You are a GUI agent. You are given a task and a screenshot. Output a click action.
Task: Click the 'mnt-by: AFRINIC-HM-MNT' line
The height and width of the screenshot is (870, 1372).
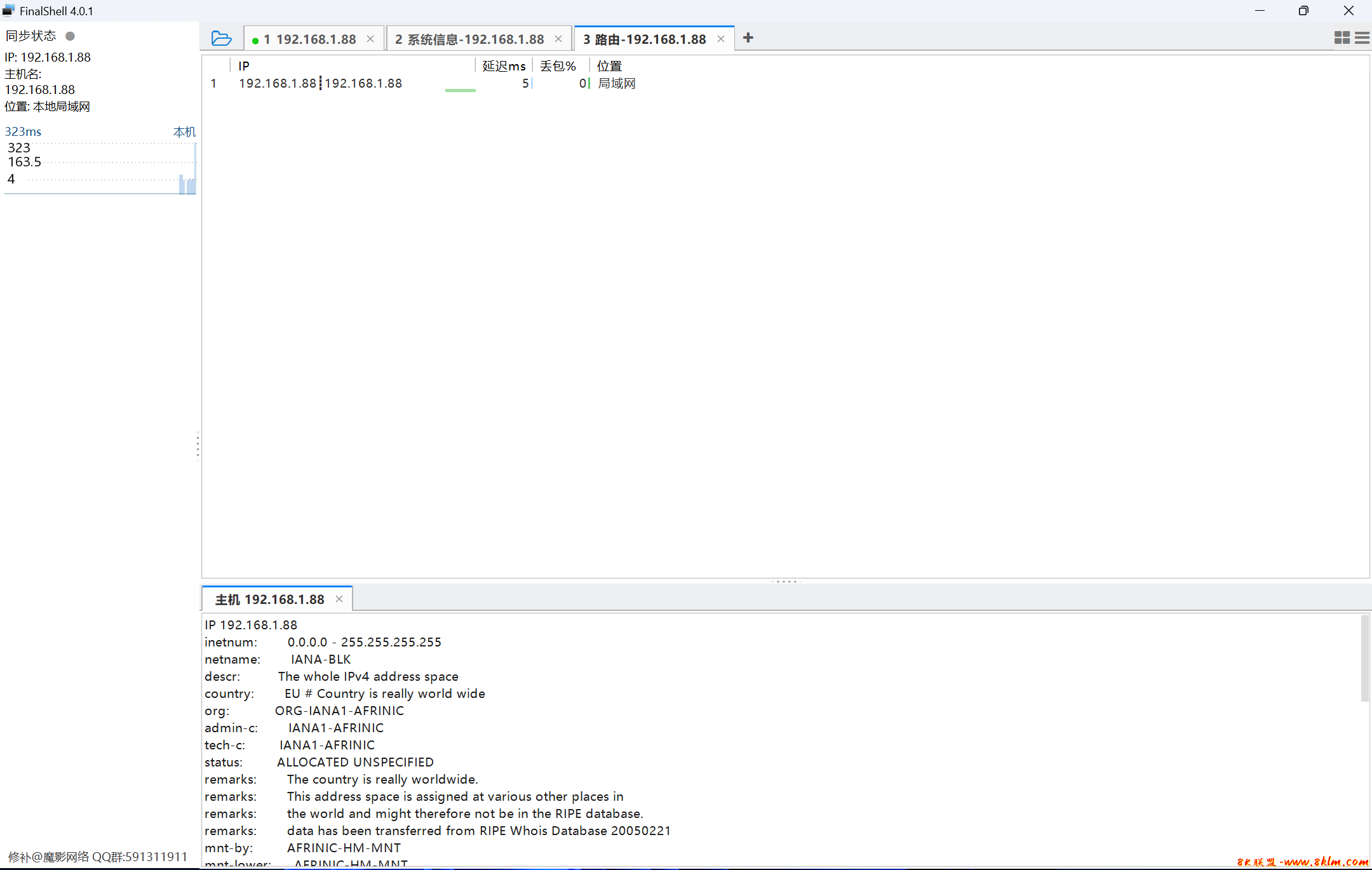[303, 848]
